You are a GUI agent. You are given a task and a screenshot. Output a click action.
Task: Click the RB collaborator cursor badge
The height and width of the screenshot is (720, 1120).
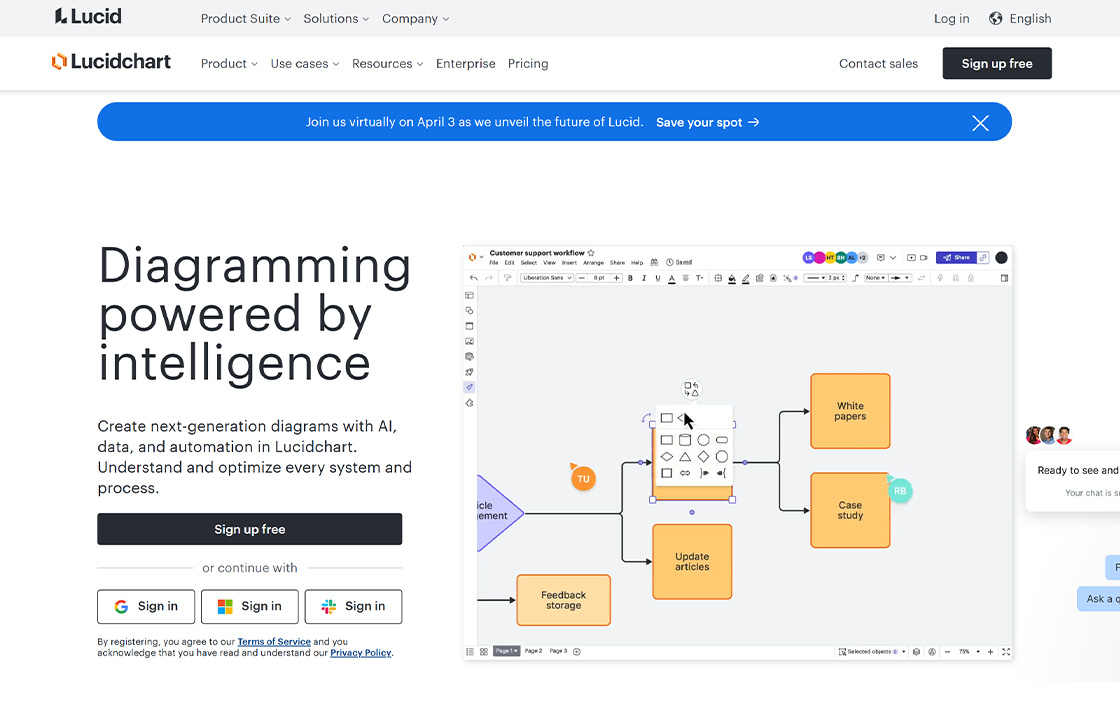tap(899, 491)
